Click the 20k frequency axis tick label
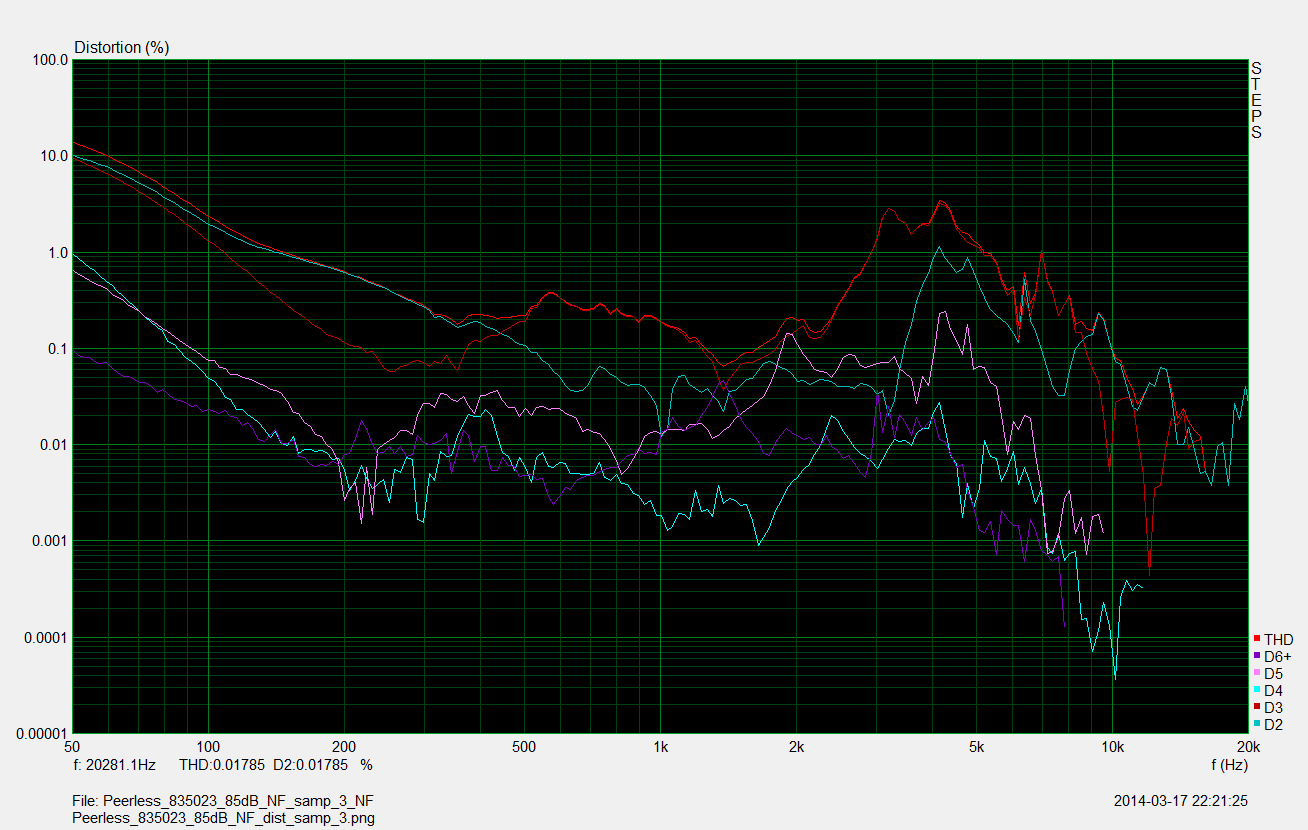The height and width of the screenshot is (830, 1308). (x=1247, y=747)
